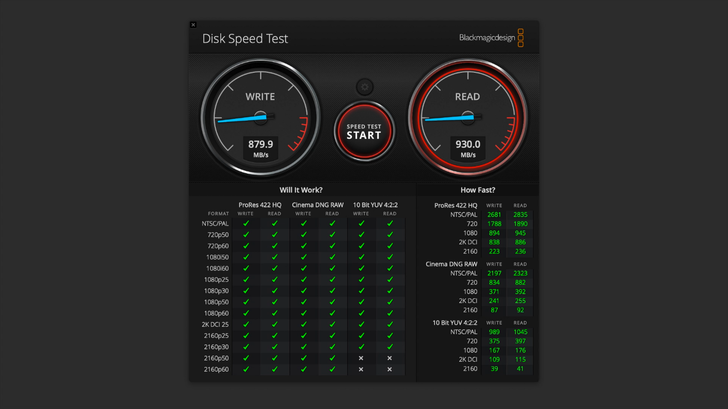Screen dimensions: 728x409
Task: Select the Cinema DNG 1080 write value 371
Action: (494, 292)
